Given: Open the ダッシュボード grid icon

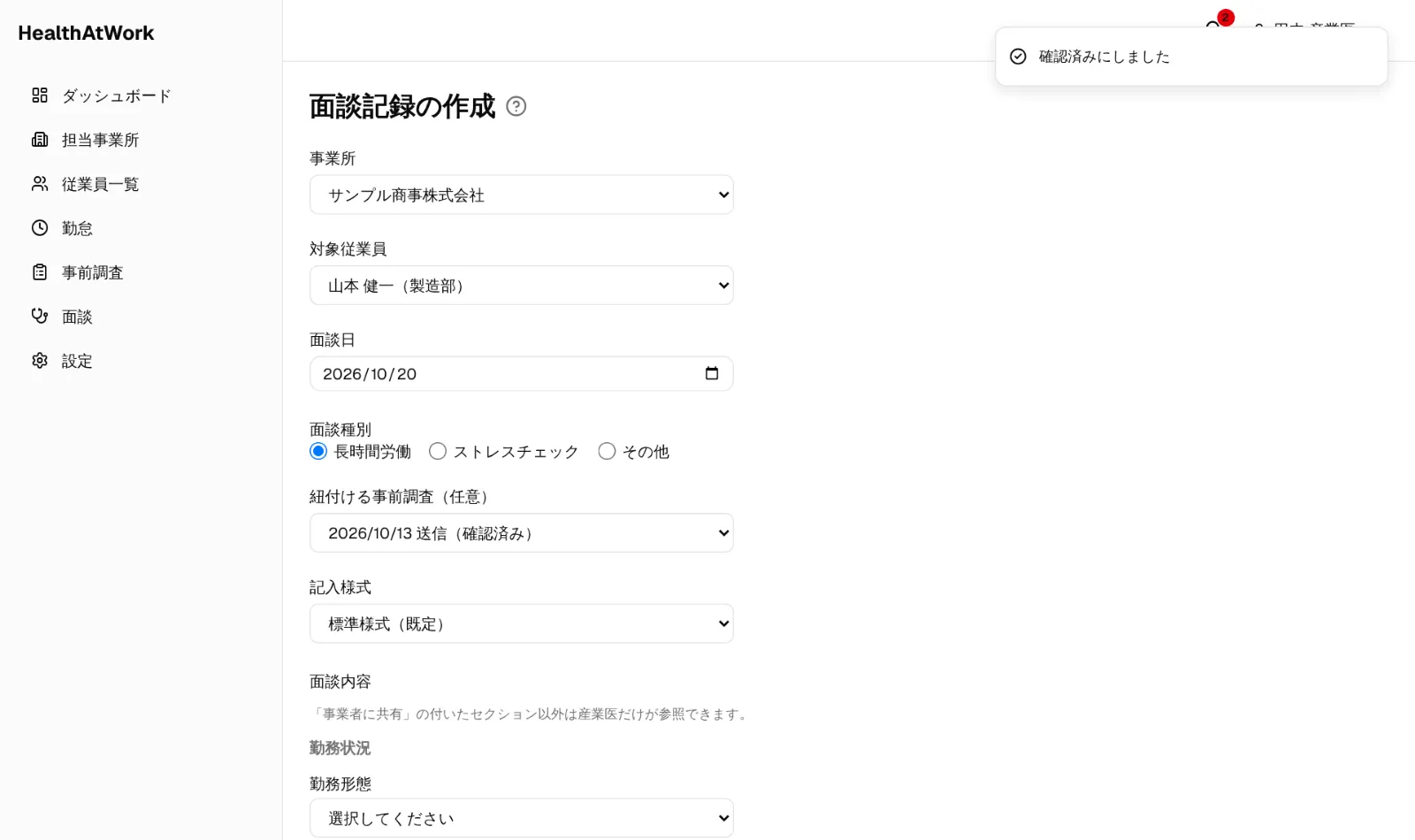Looking at the screenshot, I should pos(40,95).
